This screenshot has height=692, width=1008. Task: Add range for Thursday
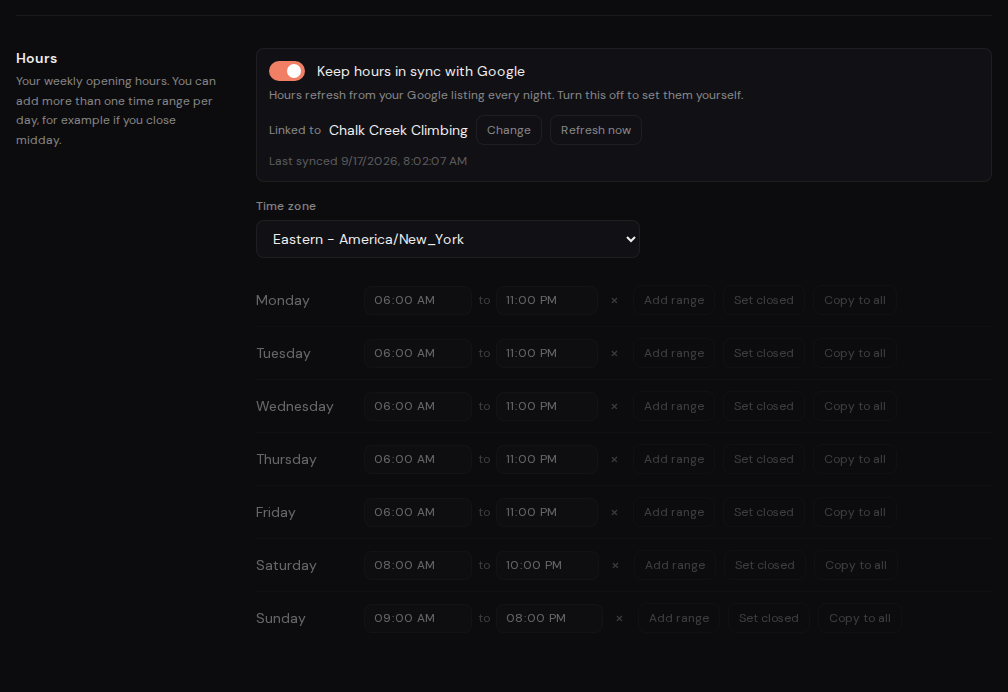tap(674, 459)
